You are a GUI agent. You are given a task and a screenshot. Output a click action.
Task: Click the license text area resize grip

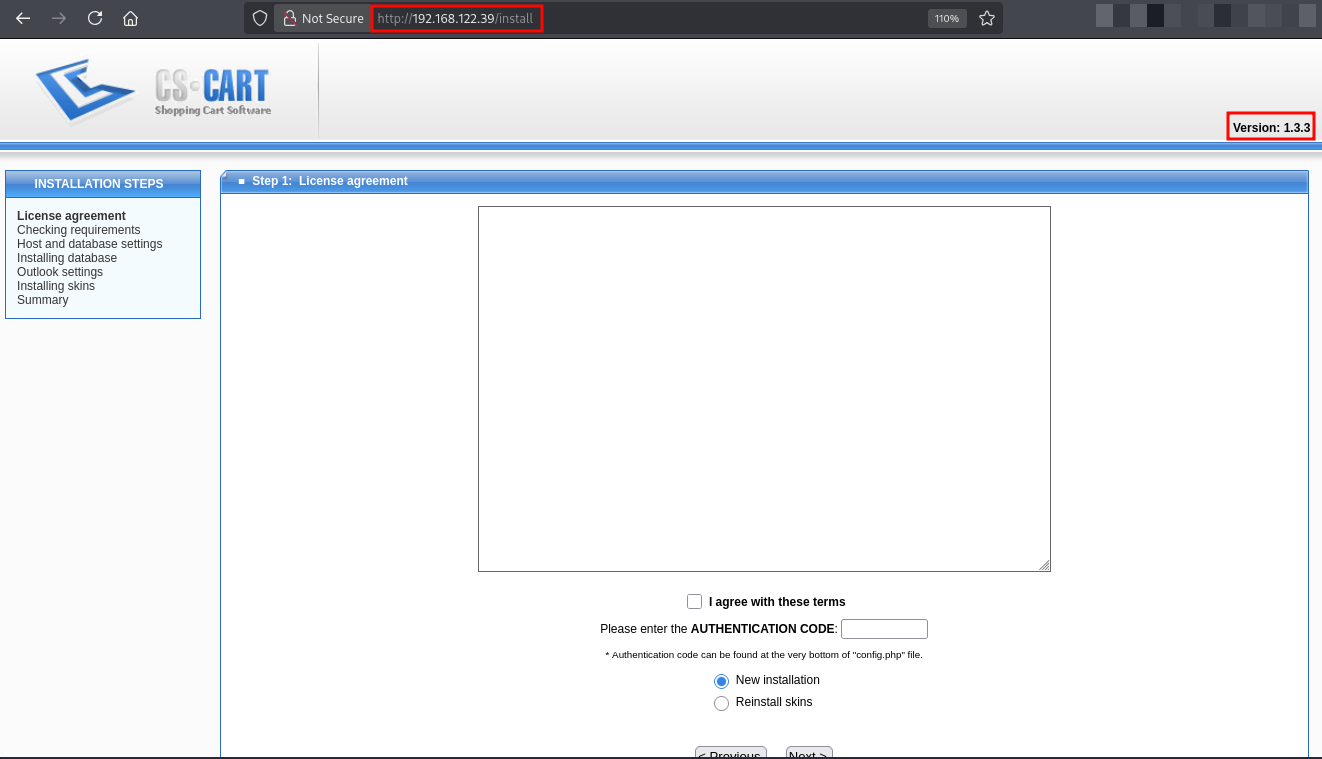[x=1044, y=565]
